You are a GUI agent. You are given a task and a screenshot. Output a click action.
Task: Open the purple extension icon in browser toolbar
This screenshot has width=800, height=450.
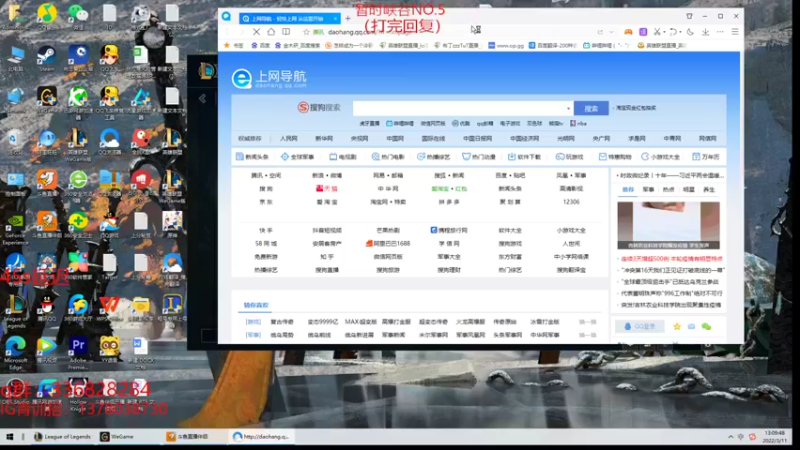click(643, 32)
